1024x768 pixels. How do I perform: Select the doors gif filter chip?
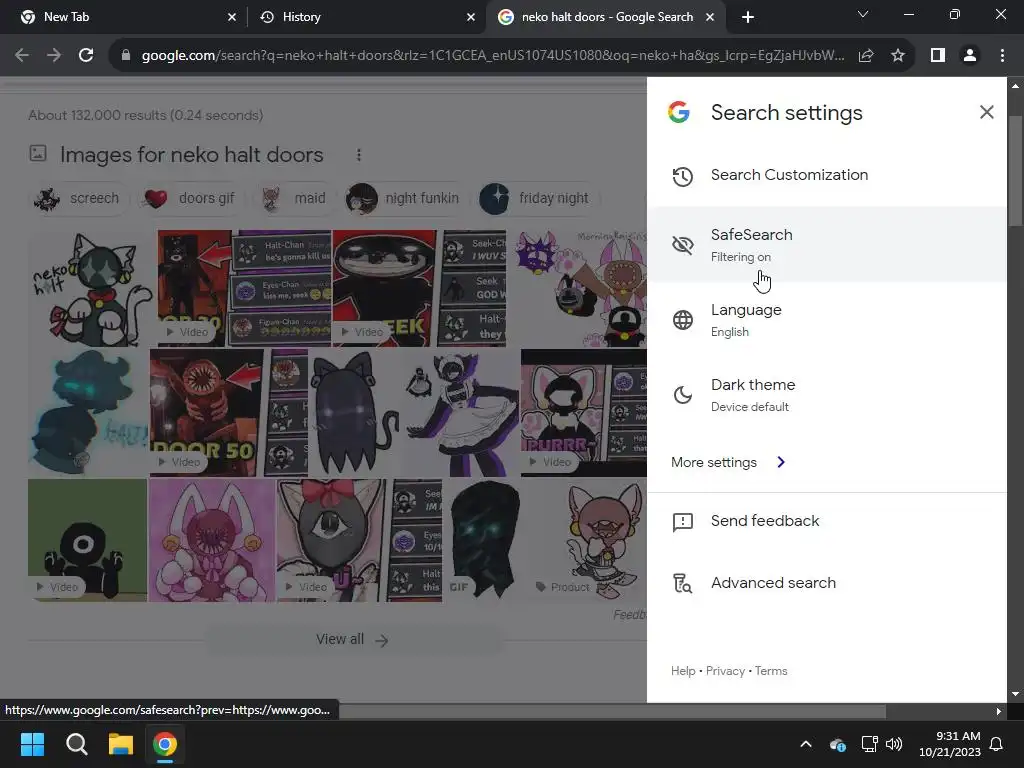[x=189, y=198]
